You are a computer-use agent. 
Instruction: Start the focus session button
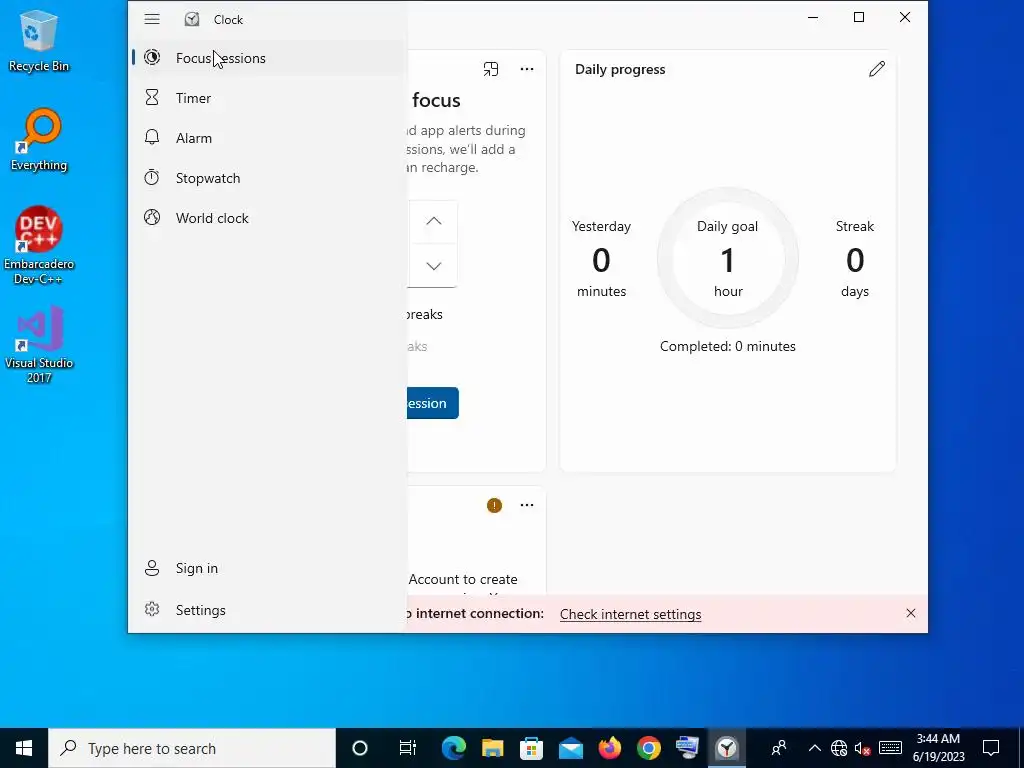click(x=432, y=403)
